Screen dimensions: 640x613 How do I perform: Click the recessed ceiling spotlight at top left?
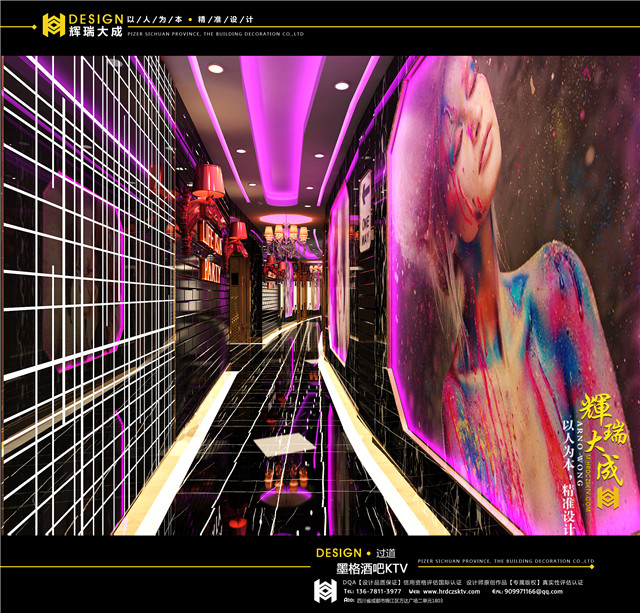[x=215, y=69]
